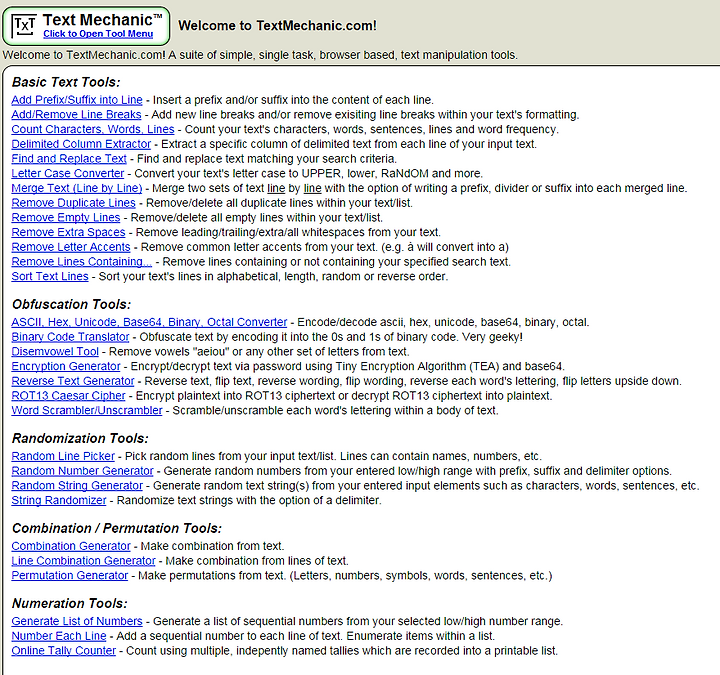Viewport: 720px width, 675px height.
Task: Open Remove Extra Spaces link
Action: pos(68,232)
